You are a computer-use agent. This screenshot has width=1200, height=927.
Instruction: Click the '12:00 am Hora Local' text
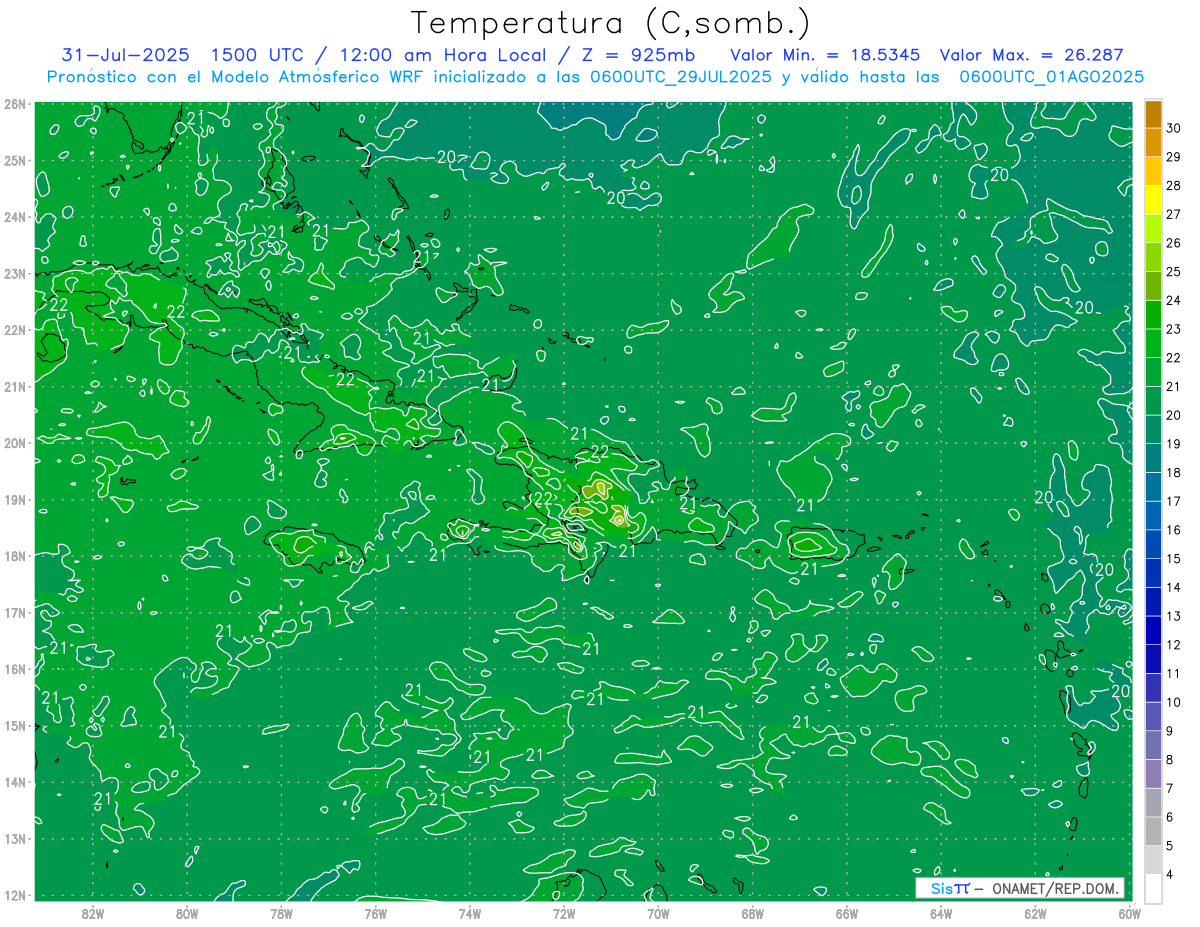point(441,56)
